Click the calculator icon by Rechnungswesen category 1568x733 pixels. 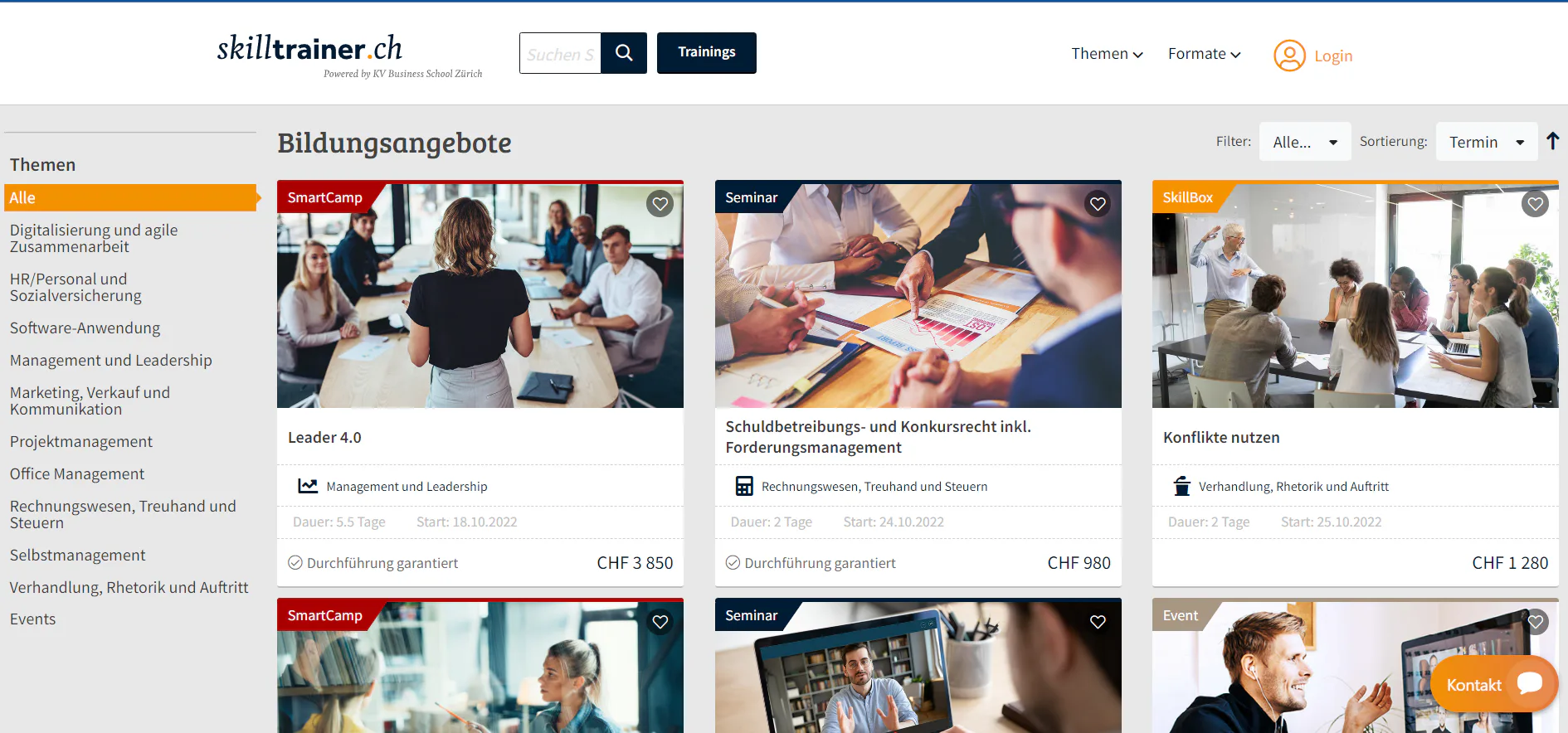(744, 486)
